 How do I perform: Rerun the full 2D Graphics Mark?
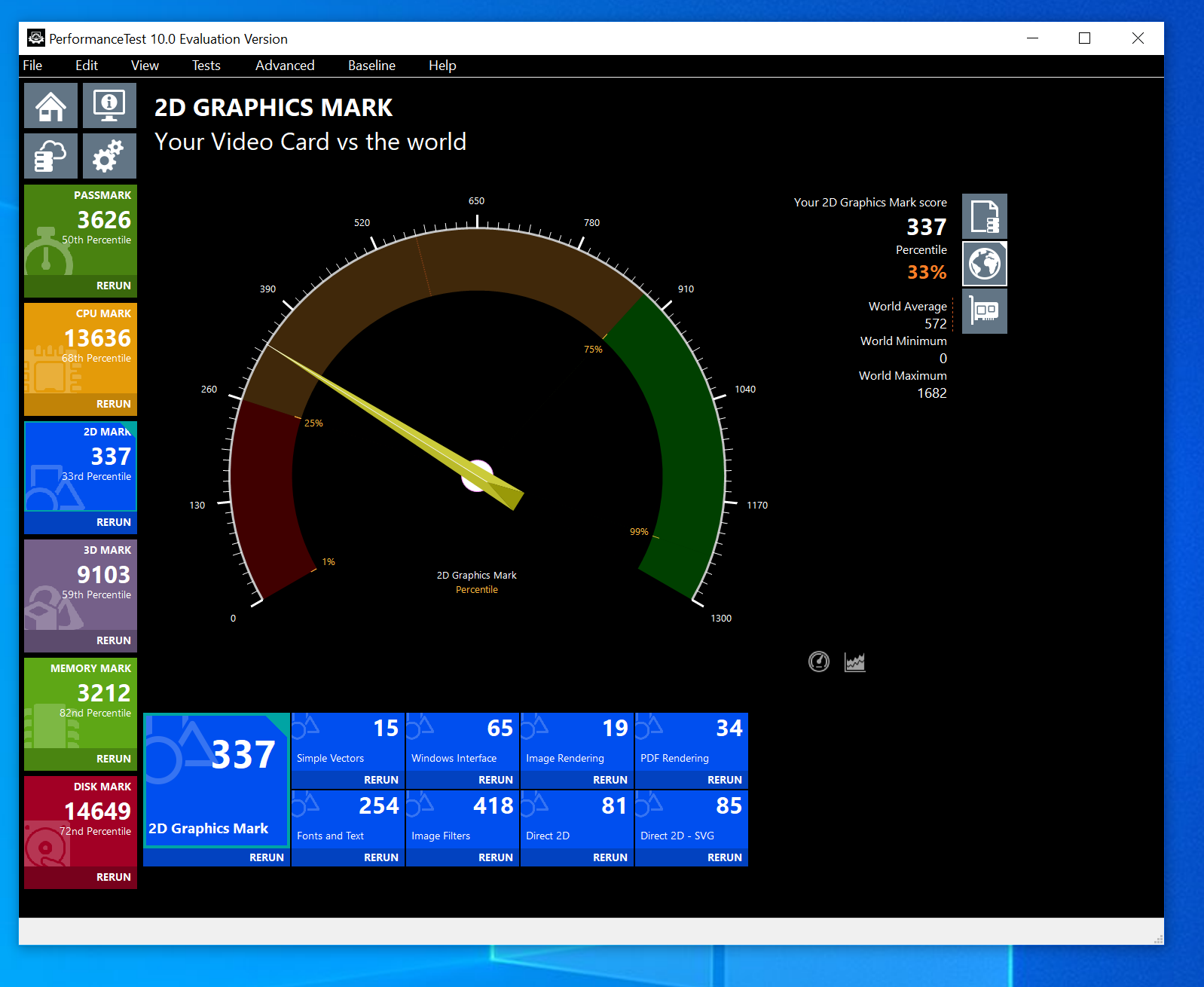(267, 857)
